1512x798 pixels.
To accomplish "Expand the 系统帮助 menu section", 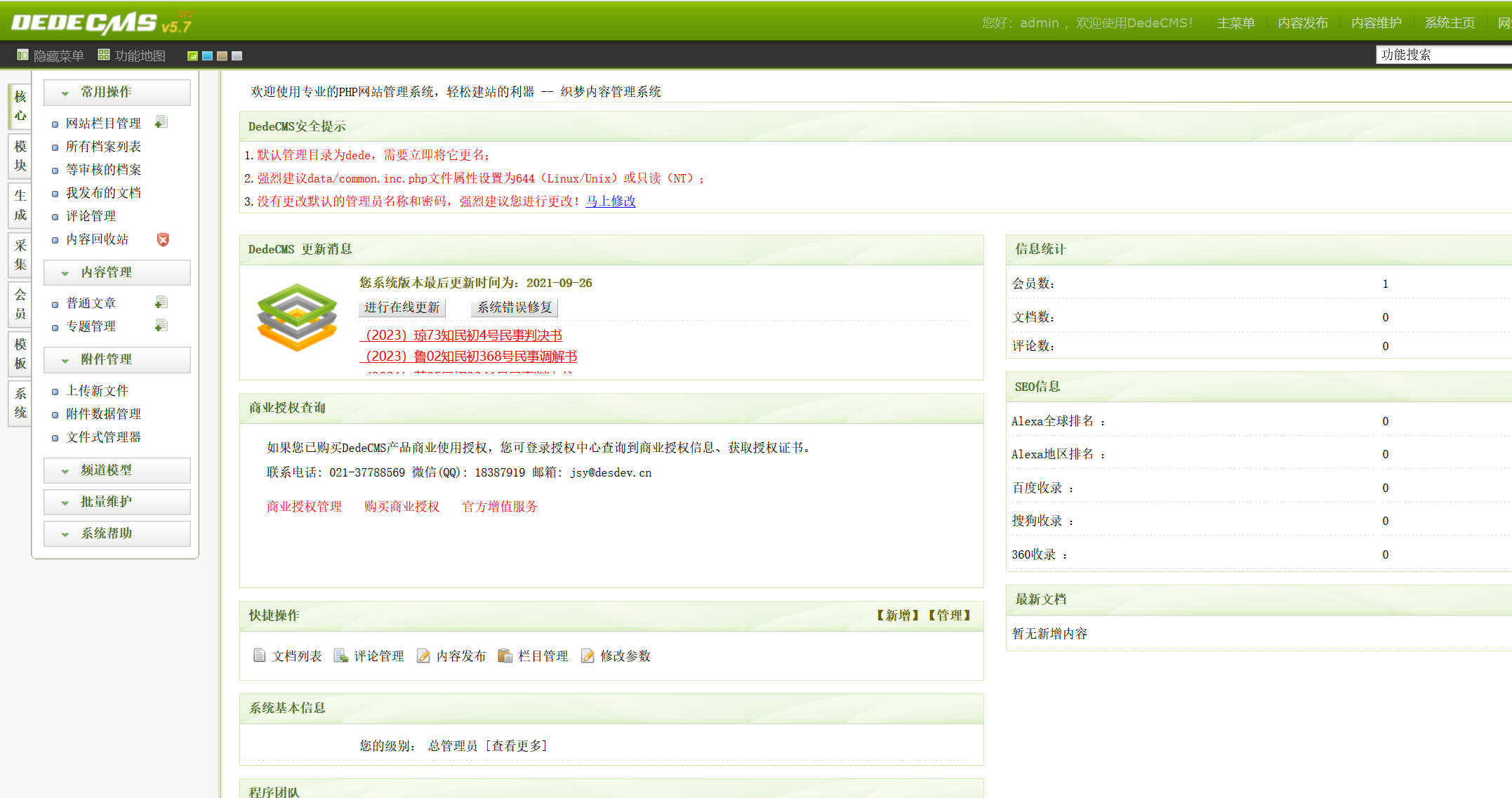I will [117, 533].
